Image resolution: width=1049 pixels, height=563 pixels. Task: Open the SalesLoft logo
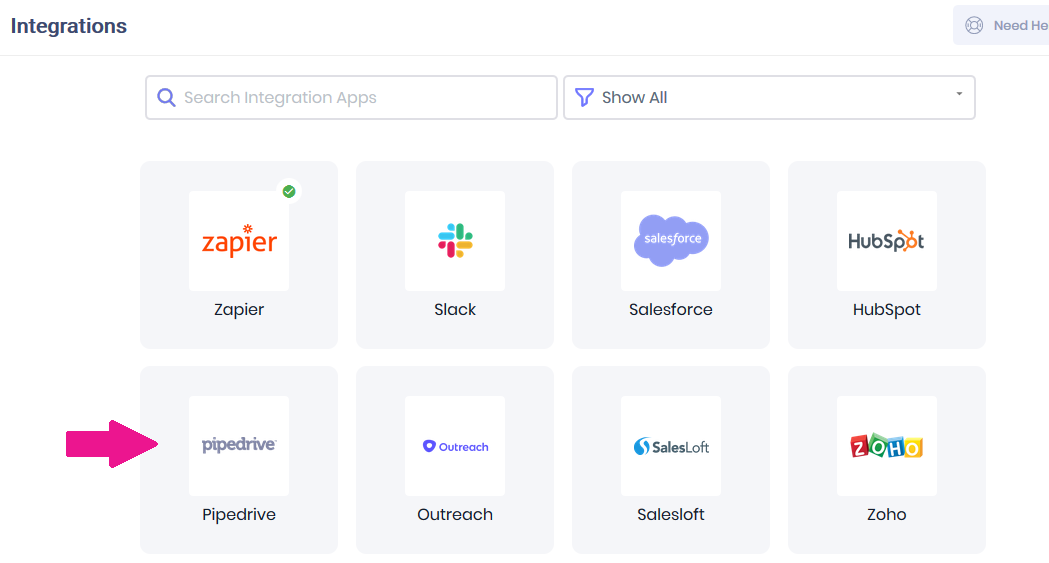[x=671, y=446]
